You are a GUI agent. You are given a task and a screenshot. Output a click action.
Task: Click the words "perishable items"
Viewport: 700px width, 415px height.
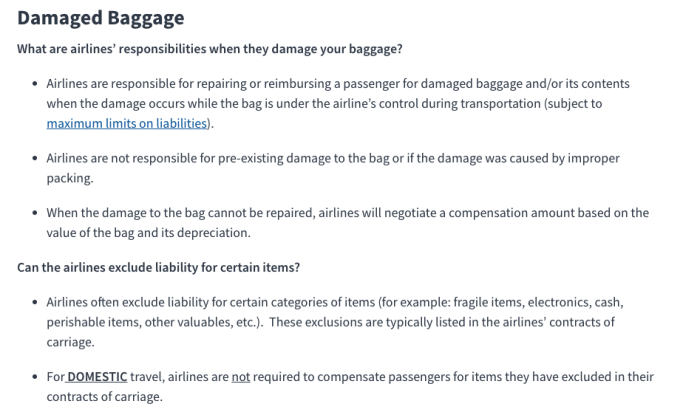click(89, 322)
